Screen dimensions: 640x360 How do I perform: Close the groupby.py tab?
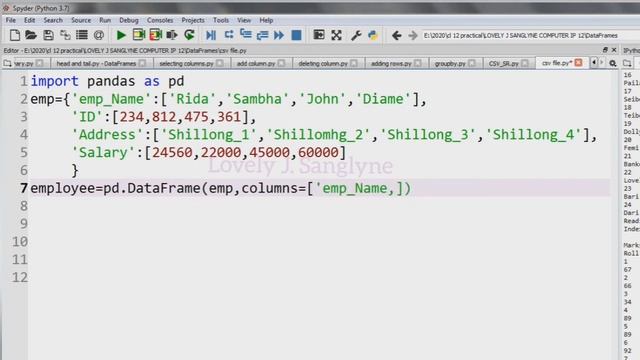(x=472, y=63)
